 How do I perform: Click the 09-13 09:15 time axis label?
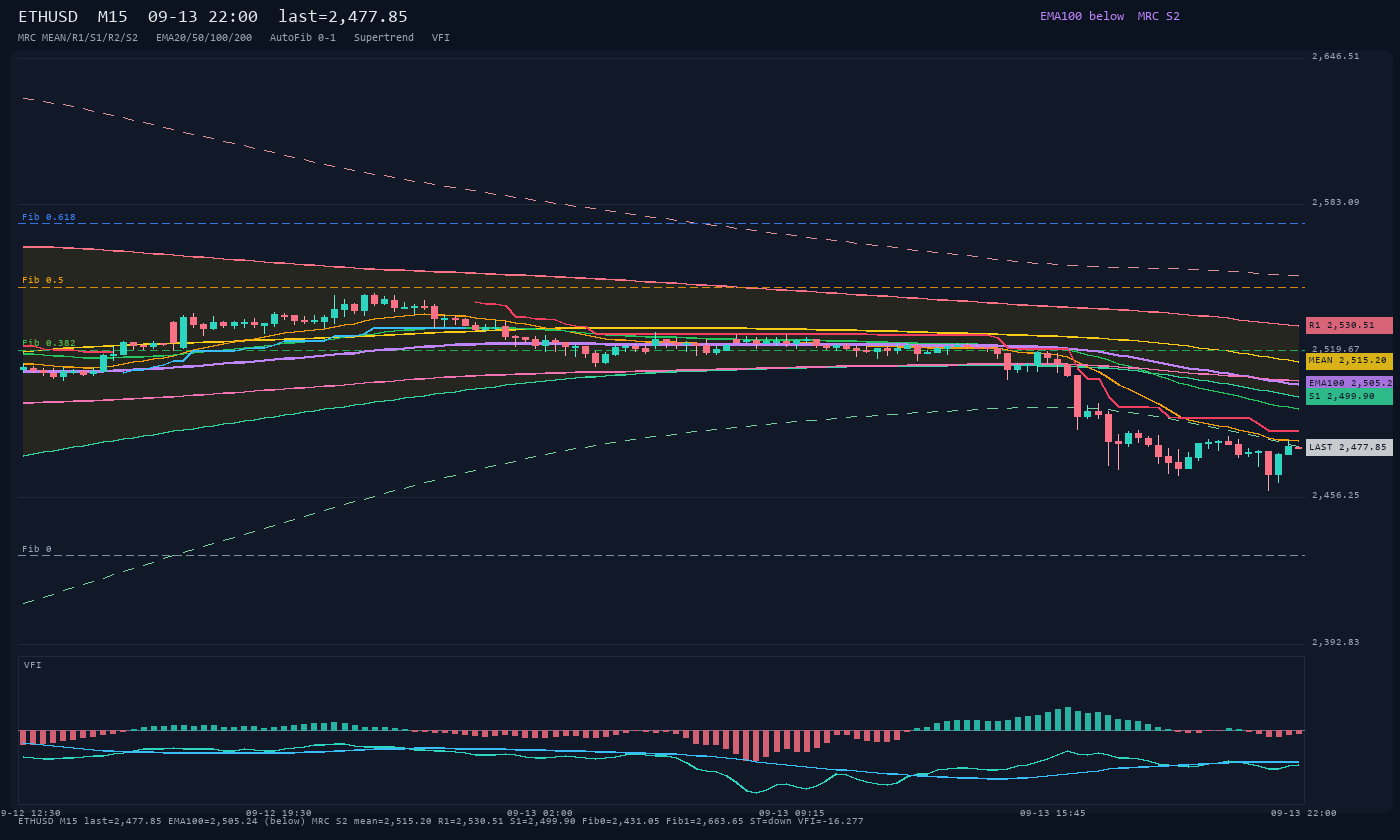tap(792, 813)
